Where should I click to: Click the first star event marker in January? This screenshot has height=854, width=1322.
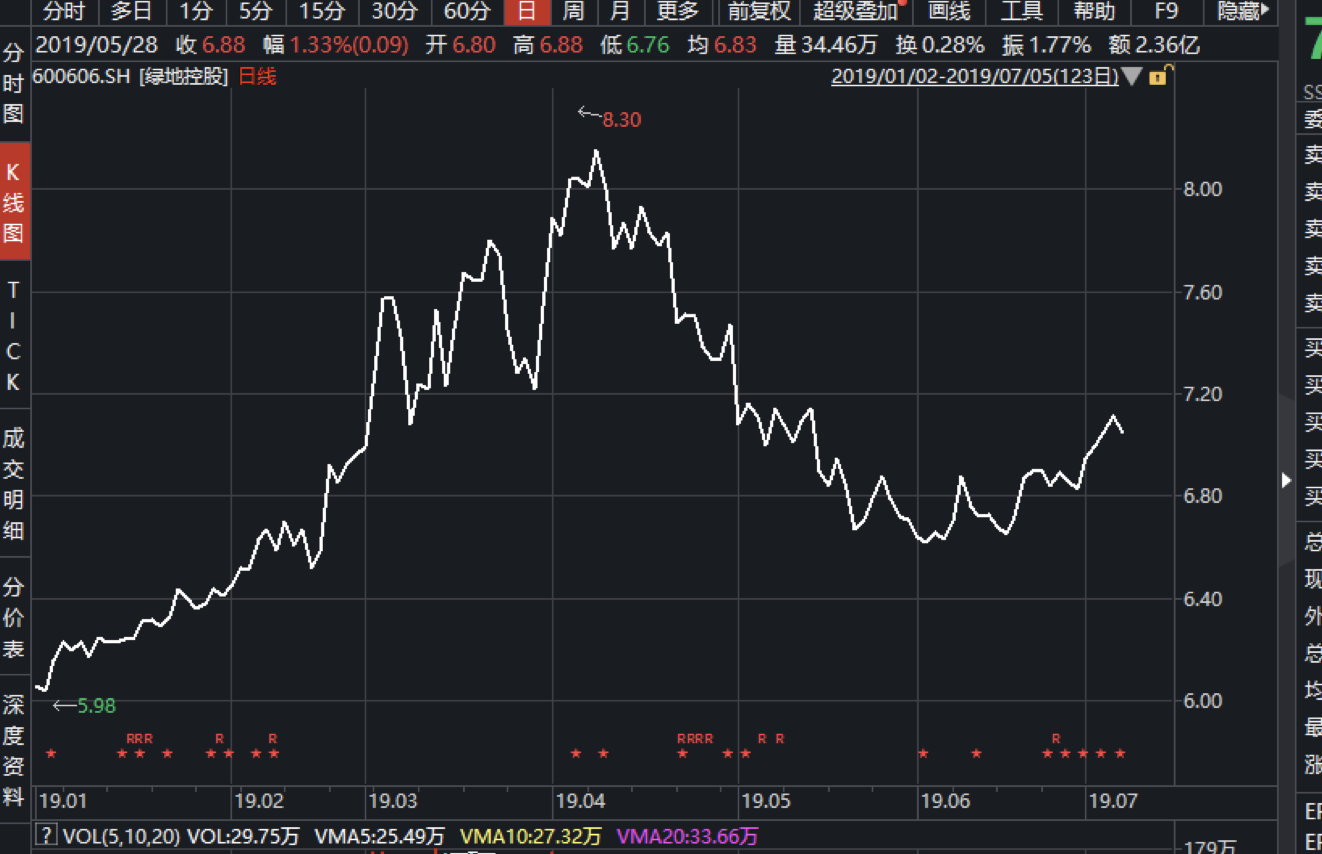[51, 753]
